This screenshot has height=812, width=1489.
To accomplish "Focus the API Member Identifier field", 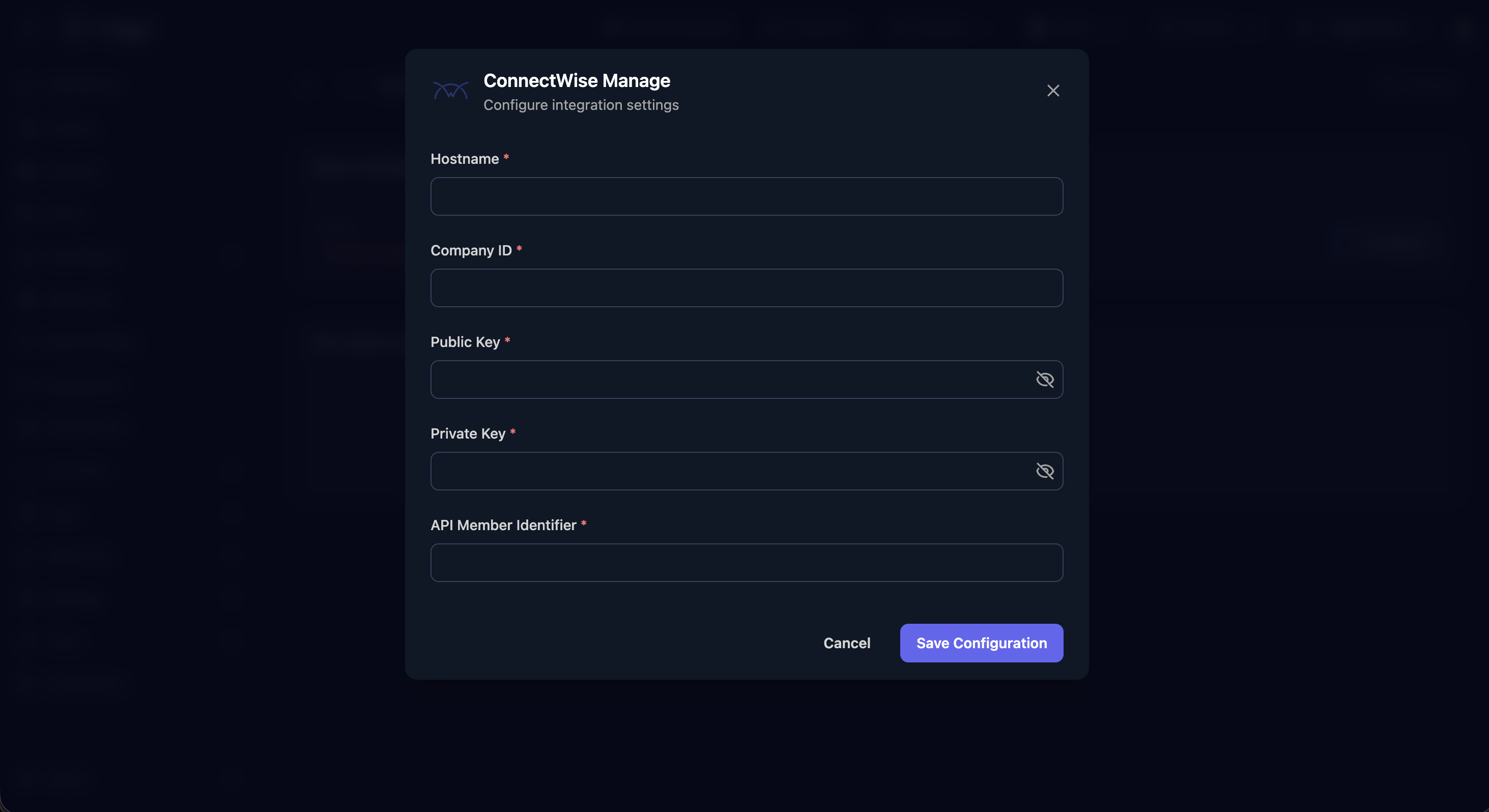I will tap(746, 562).
